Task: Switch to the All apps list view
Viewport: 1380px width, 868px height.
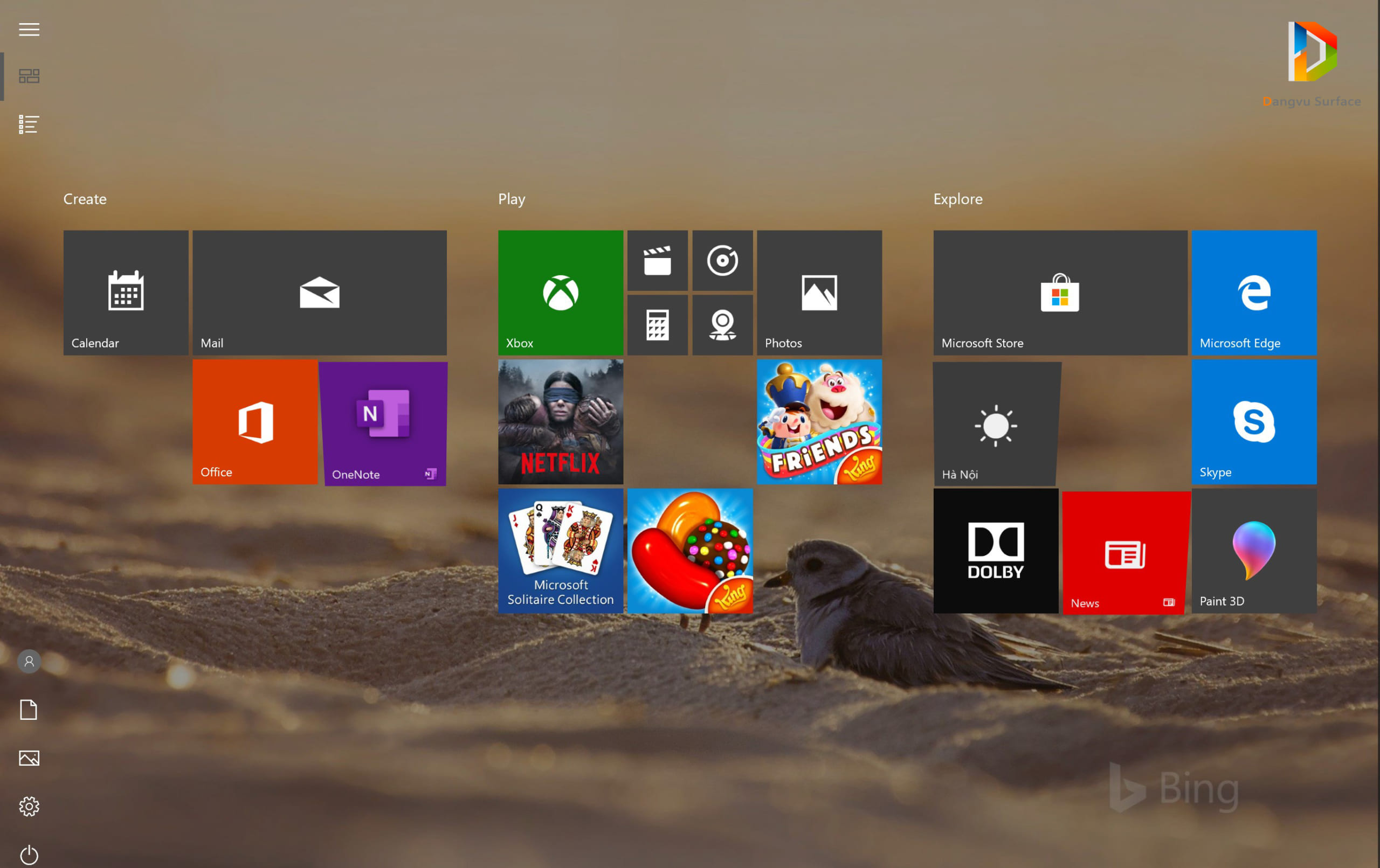Action: 29,124
